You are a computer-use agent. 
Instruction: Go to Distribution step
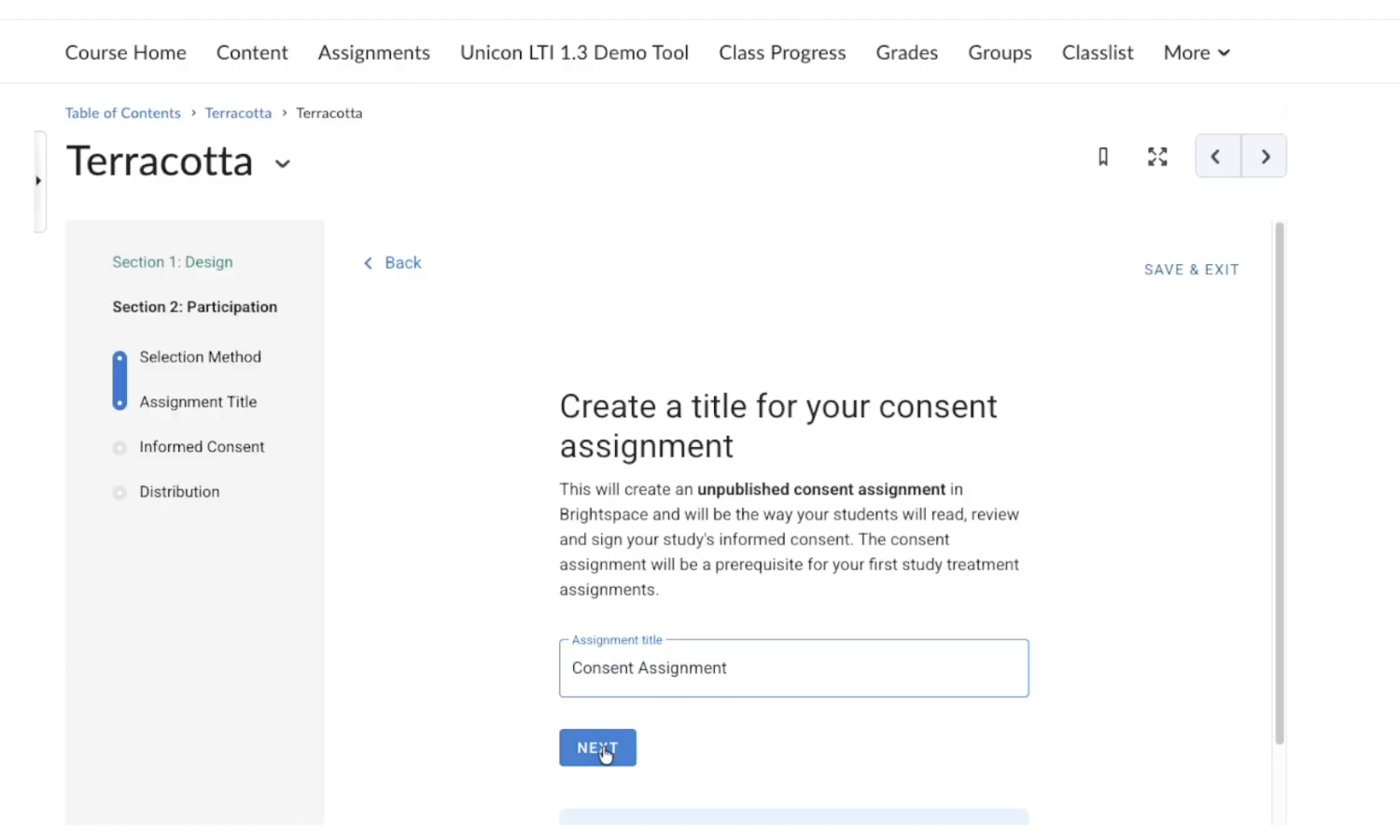click(179, 492)
